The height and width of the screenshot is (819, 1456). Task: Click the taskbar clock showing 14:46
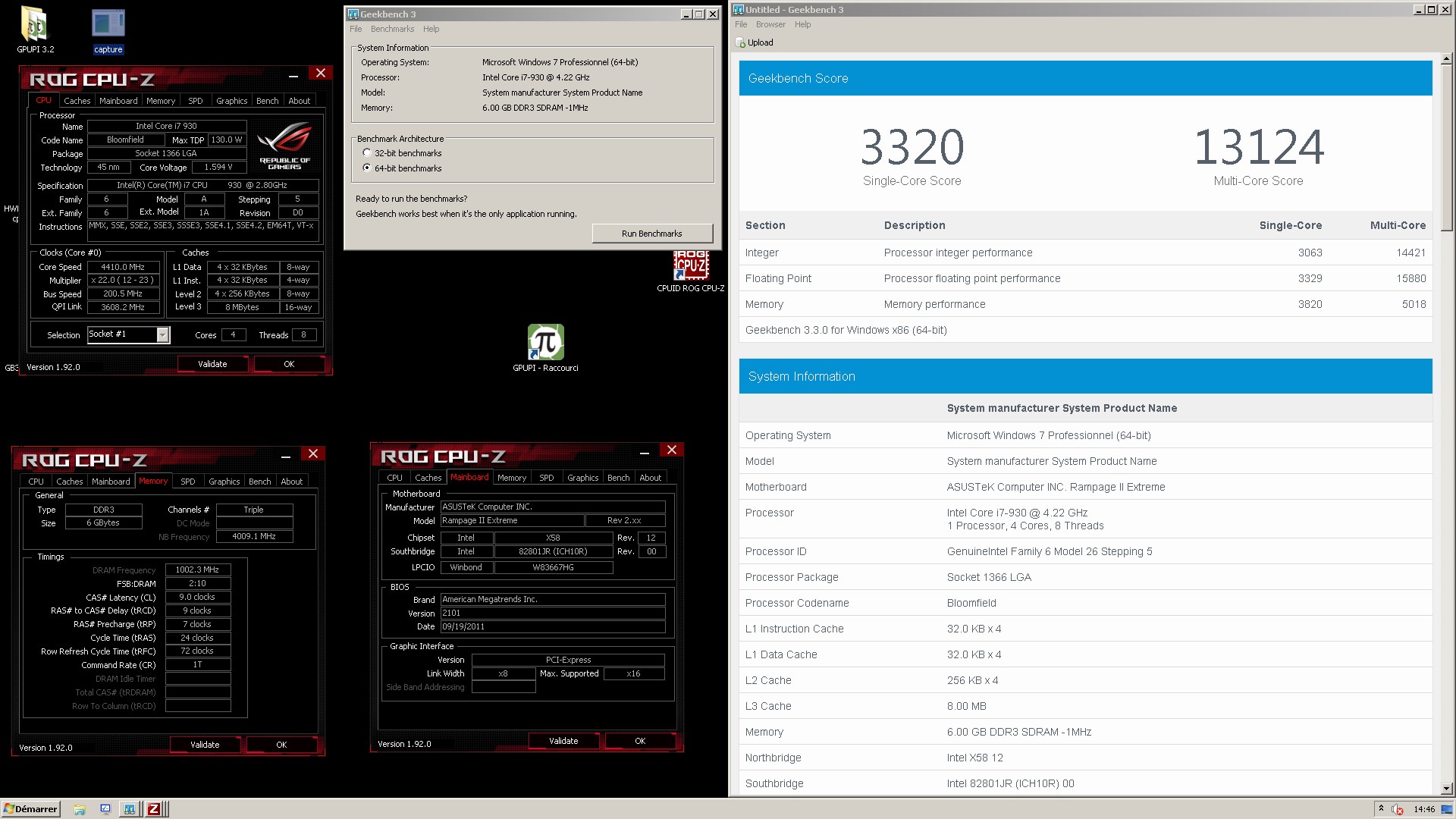(x=1424, y=809)
